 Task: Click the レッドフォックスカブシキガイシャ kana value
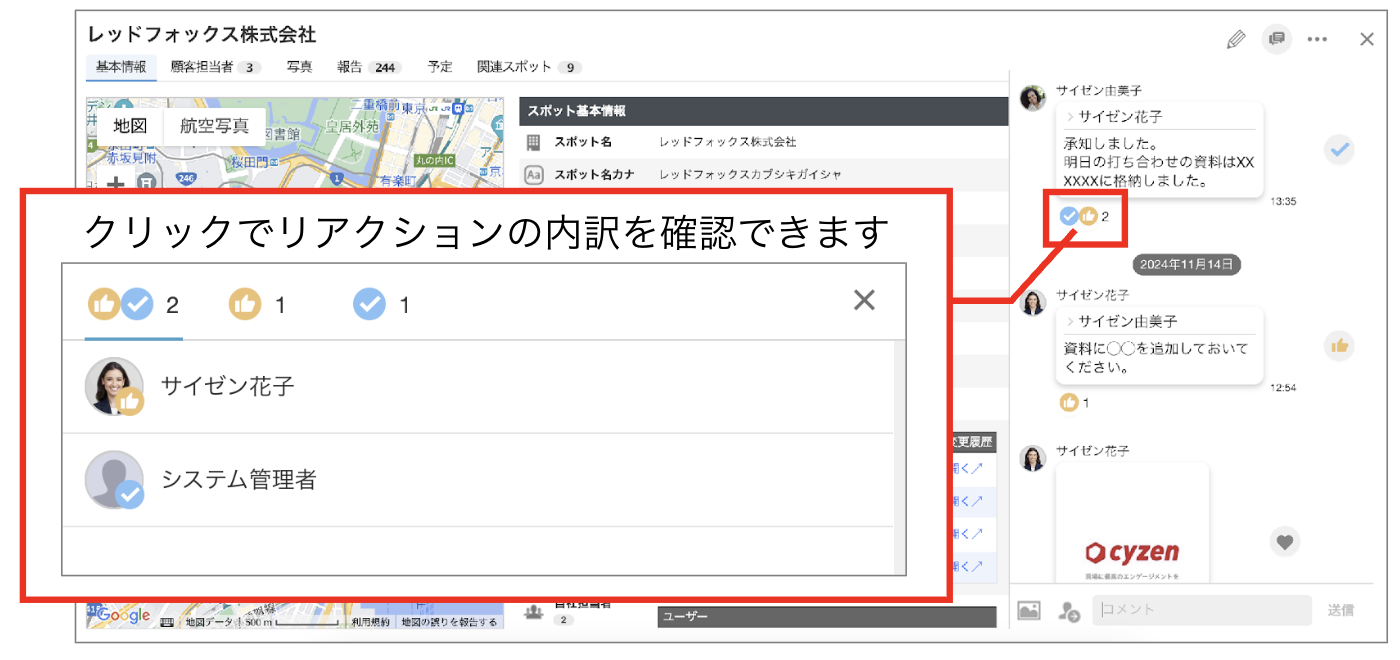click(x=750, y=174)
